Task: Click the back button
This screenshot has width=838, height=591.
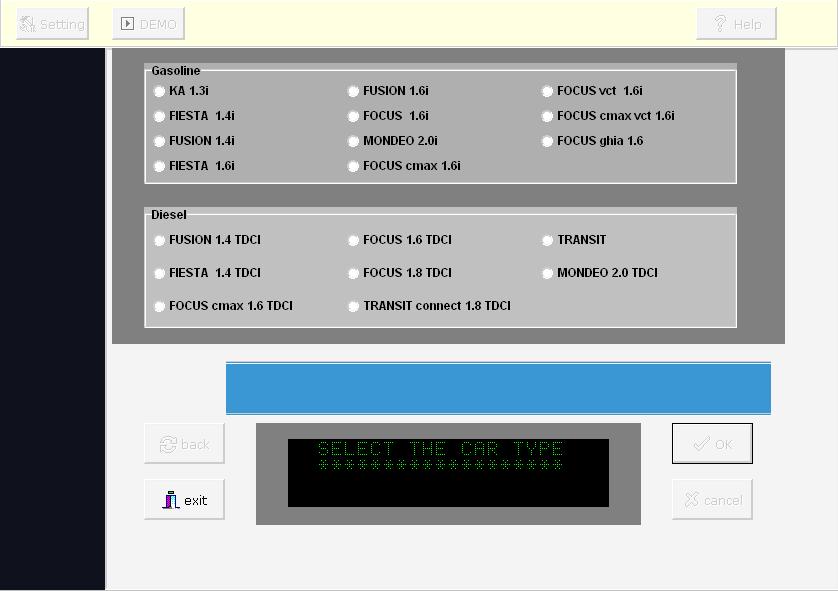Action: click(184, 444)
